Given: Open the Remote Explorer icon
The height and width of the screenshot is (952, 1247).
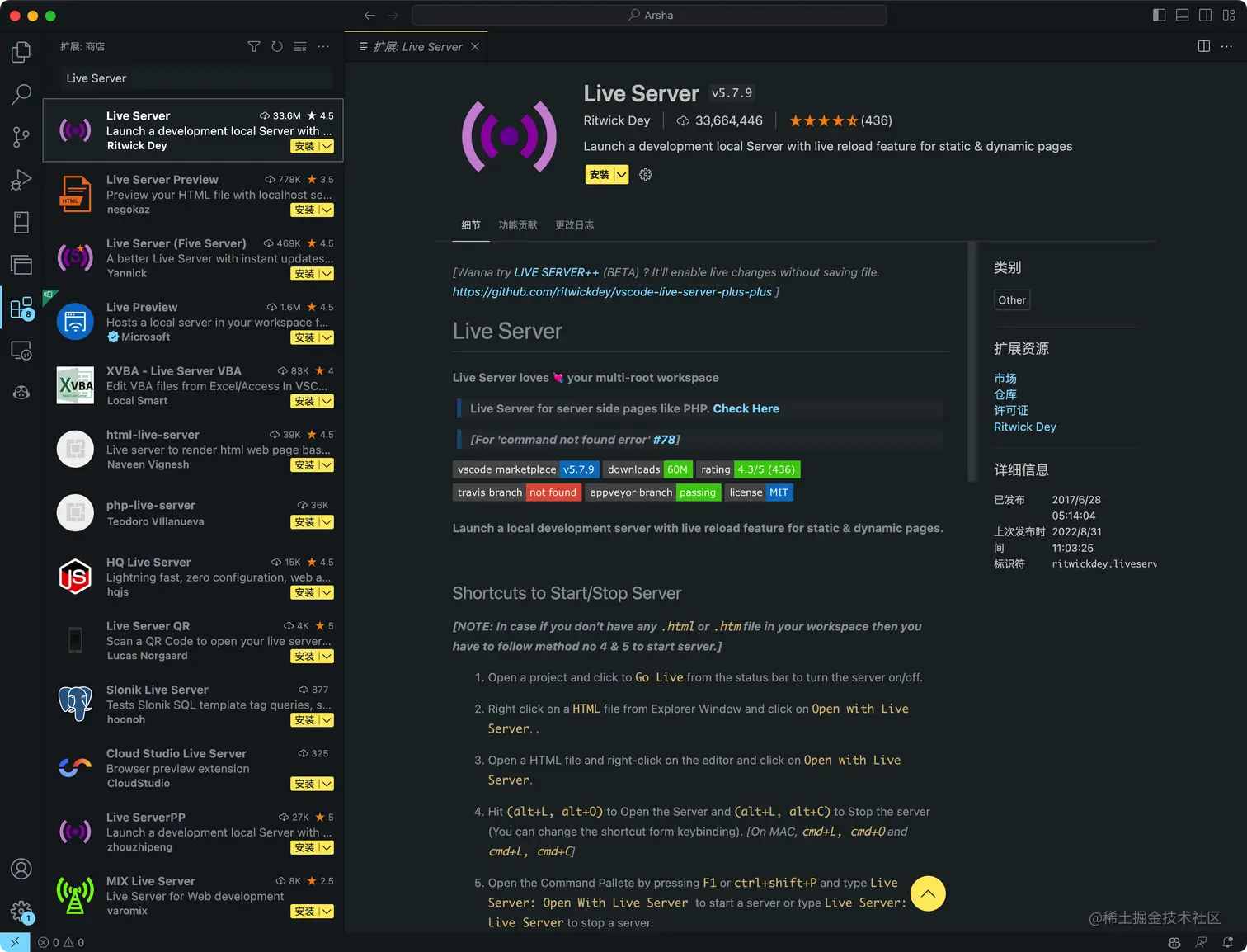Looking at the screenshot, I should 21,351.
